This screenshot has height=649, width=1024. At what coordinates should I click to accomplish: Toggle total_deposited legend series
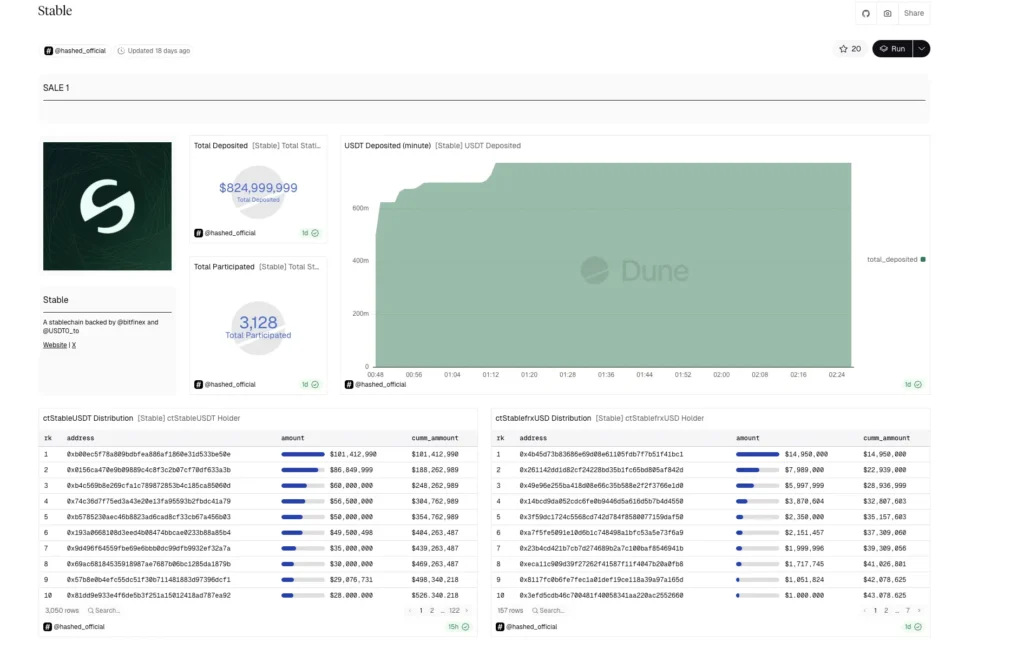coord(896,259)
